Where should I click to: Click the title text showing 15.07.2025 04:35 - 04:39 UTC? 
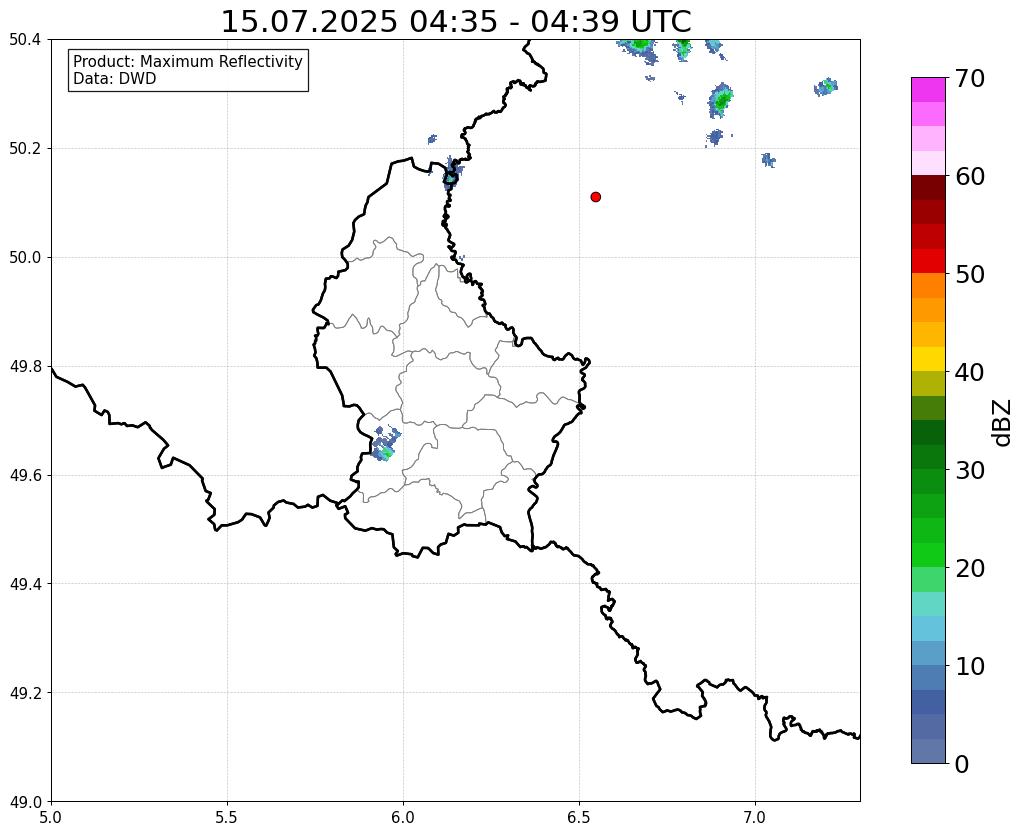[x=456, y=22]
